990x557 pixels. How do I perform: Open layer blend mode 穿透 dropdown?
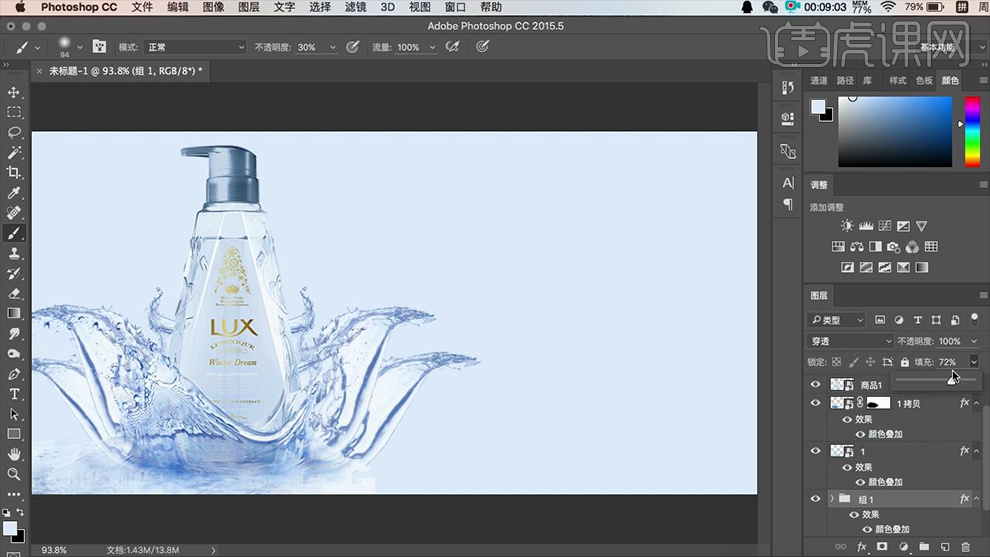[850, 341]
